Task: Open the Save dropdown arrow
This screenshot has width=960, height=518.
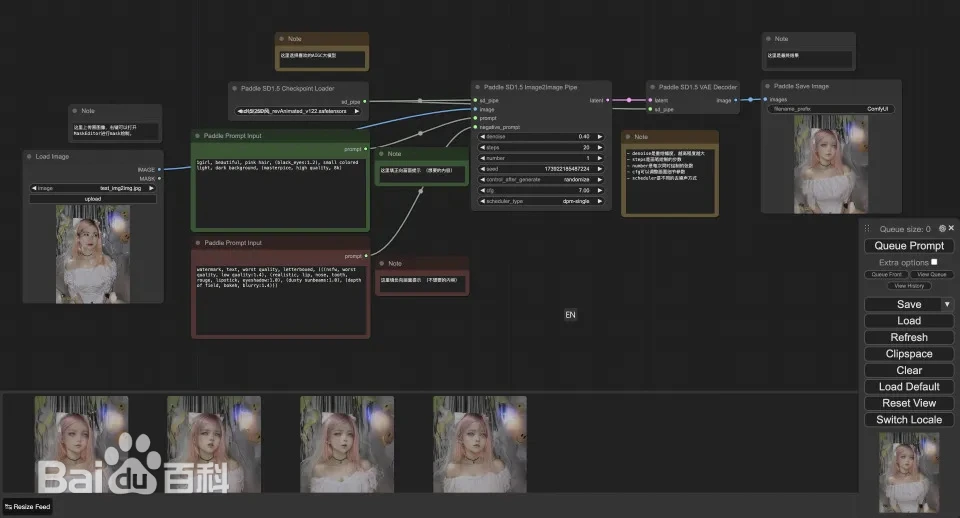Action: pyautogui.click(x=947, y=304)
